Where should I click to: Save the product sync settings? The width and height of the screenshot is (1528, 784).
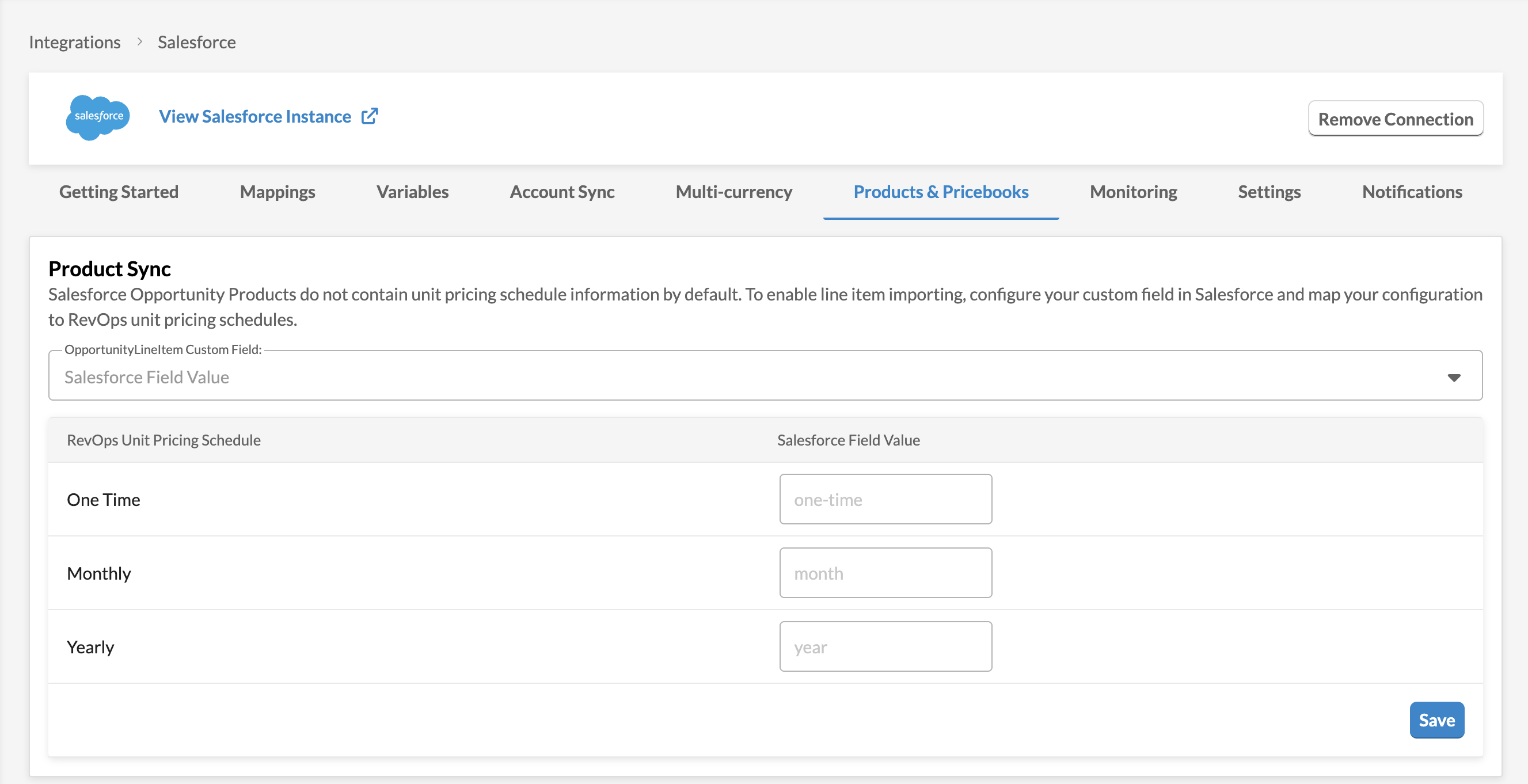coord(1436,720)
